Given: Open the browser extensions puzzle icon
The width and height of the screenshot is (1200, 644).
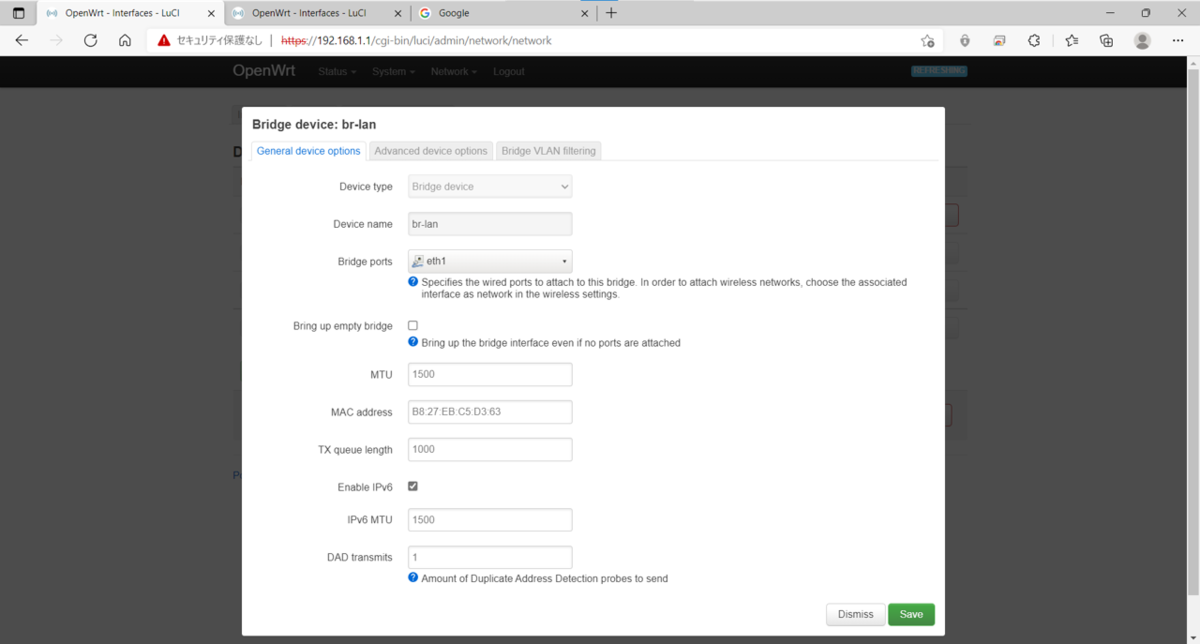Looking at the screenshot, I should tap(1034, 41).
